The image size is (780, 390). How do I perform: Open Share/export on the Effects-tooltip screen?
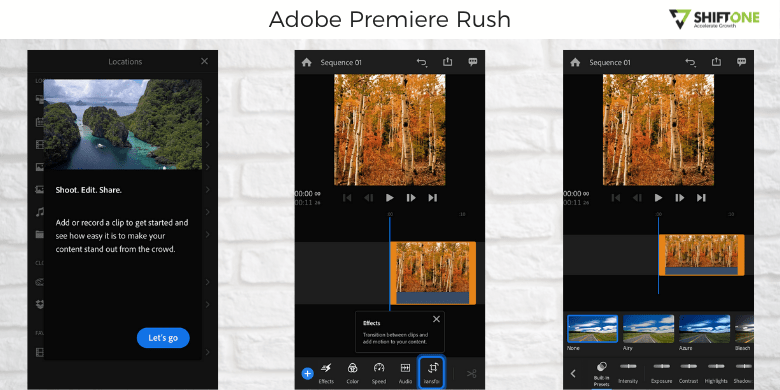448,62
